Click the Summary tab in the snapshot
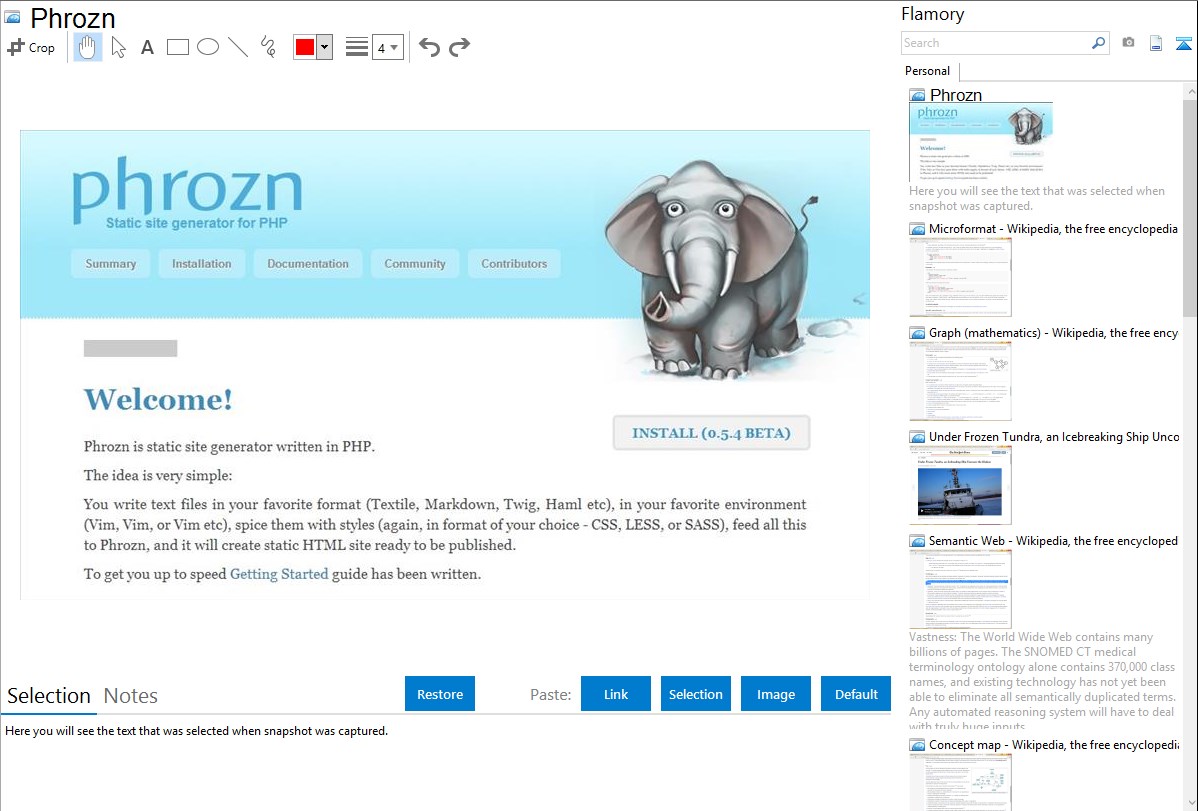 [x=111, y=264]
